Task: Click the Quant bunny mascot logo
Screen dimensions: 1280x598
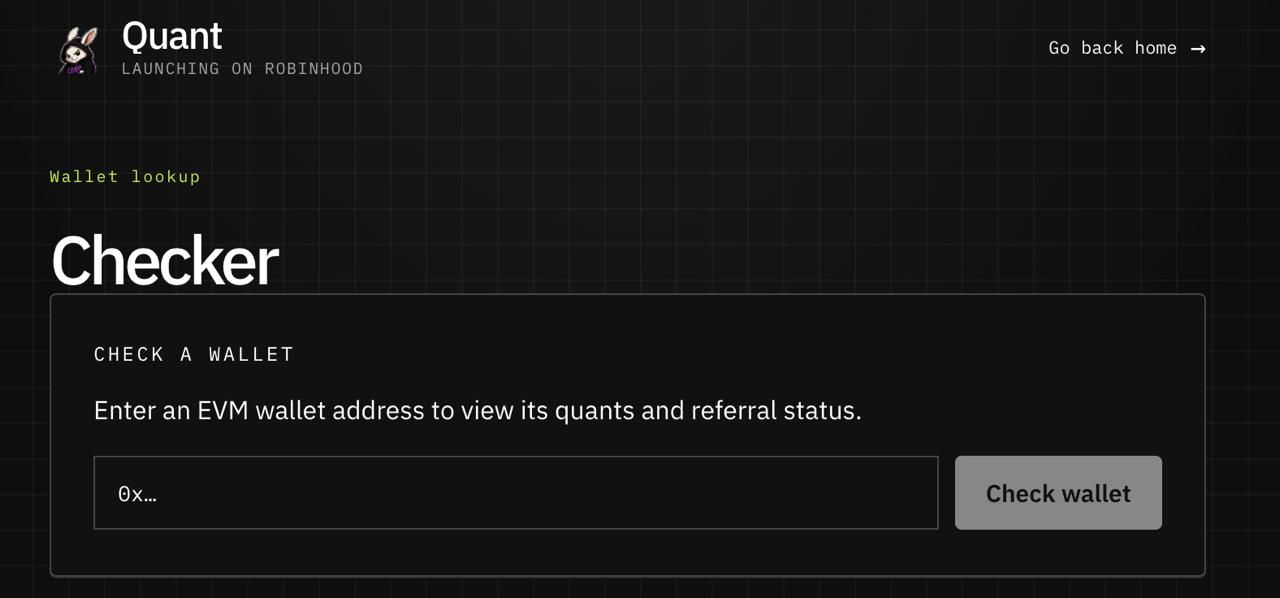Action: pyautogui.click(x=78, y=50)
